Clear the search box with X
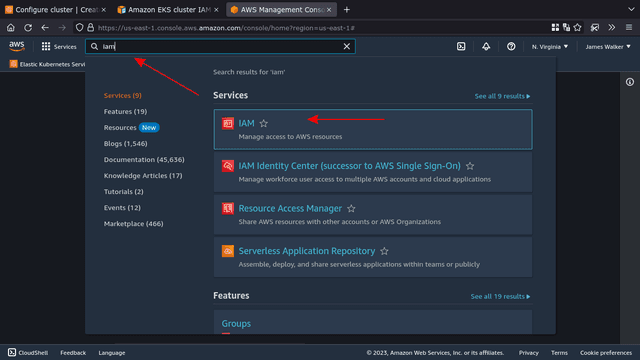This screenshot has height=360, width=640. pyautogui.click(x=347, y=47)
